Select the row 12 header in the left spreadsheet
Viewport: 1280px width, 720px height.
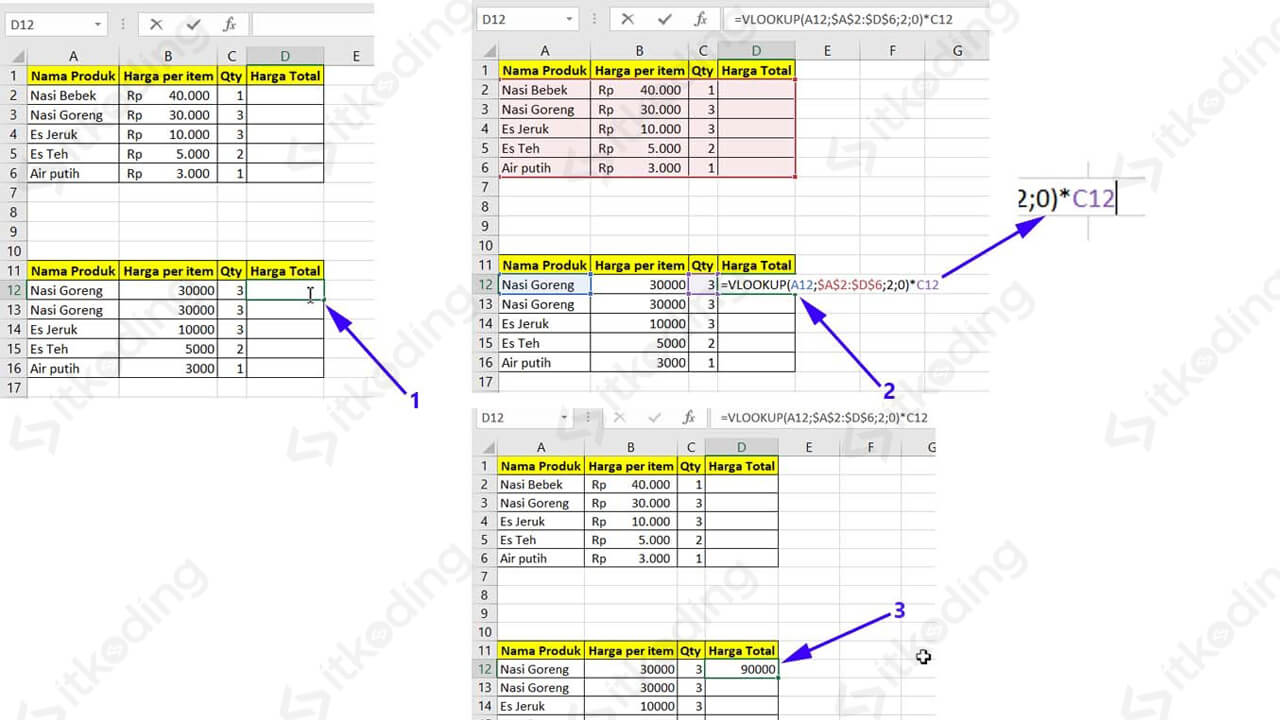coord(13,290)
